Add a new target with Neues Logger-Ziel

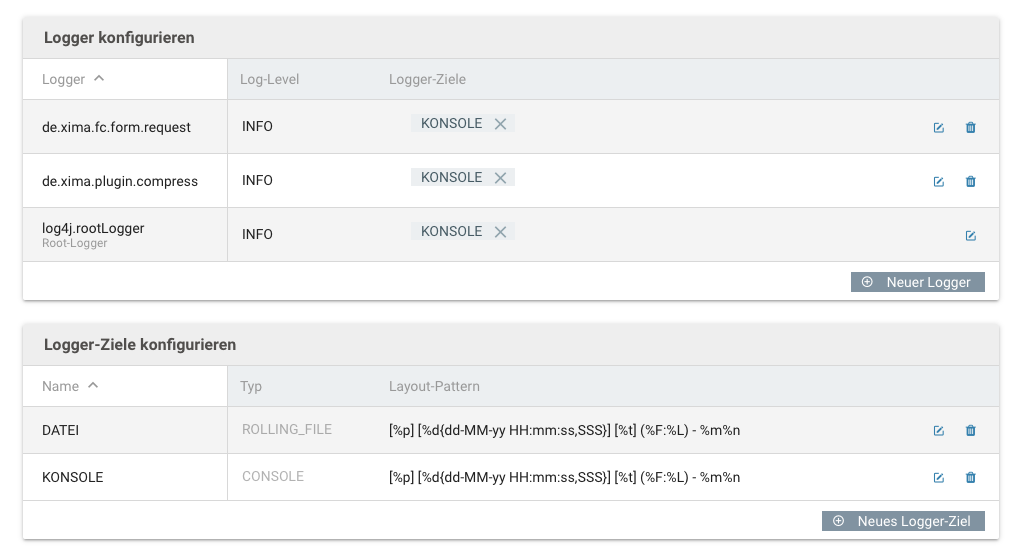pyautogui.click(x=903, y=521)
